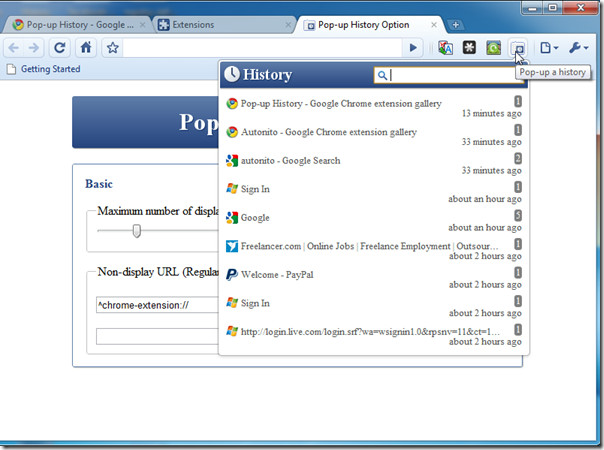
Task: Click the black asterisk extension icon
Action: tap(469, 48)
